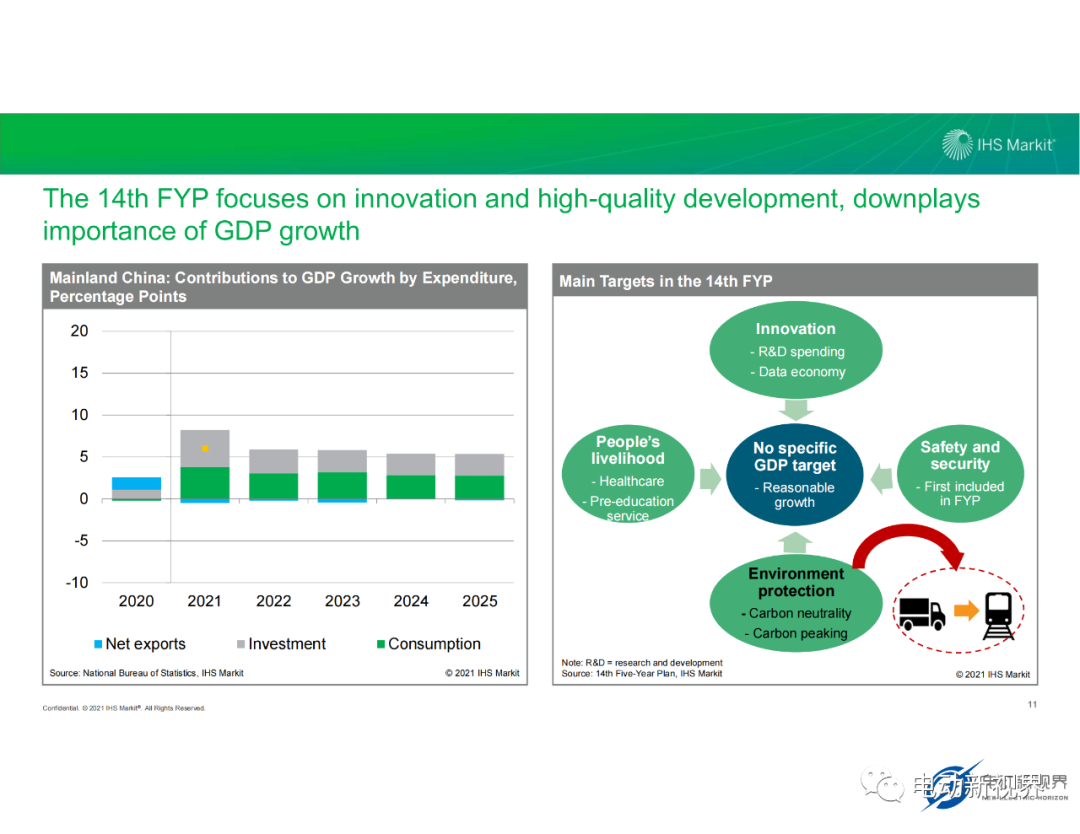1080x834 pixels.
Task: Click the x-axis label '2023'
Action: [342, 601]
